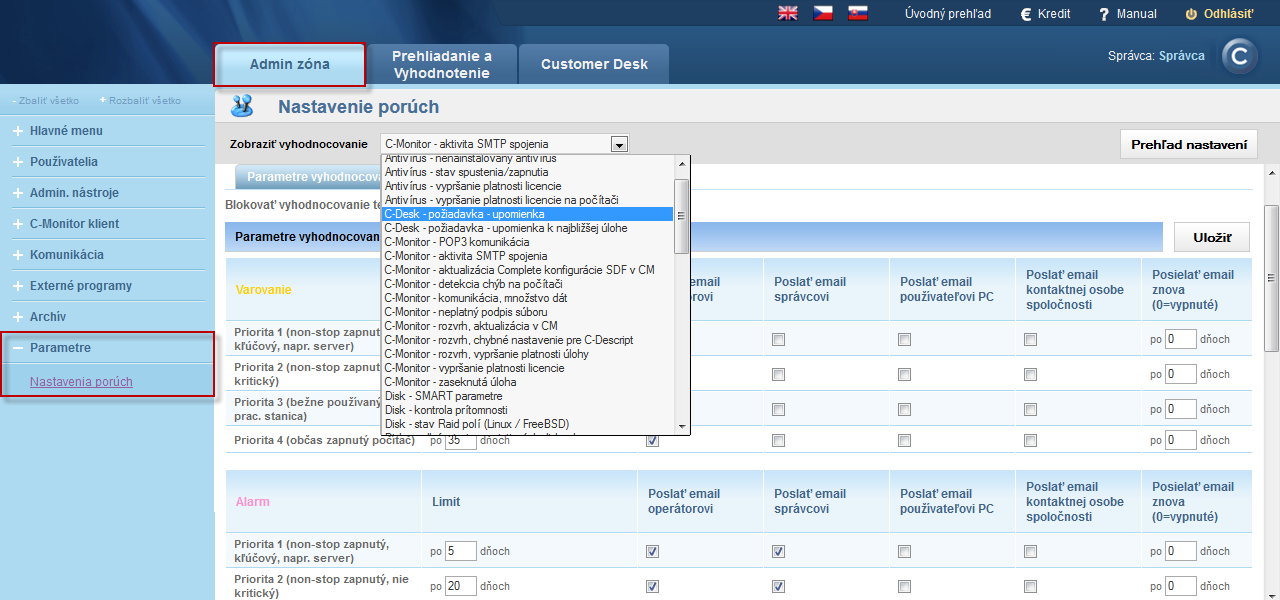Image resolution: width=1280 pixels, height=600 pixels.
Task: Tick Alarm Priorita 2 email kontaktnej osobe checkbox
Action: (1030, 587)
